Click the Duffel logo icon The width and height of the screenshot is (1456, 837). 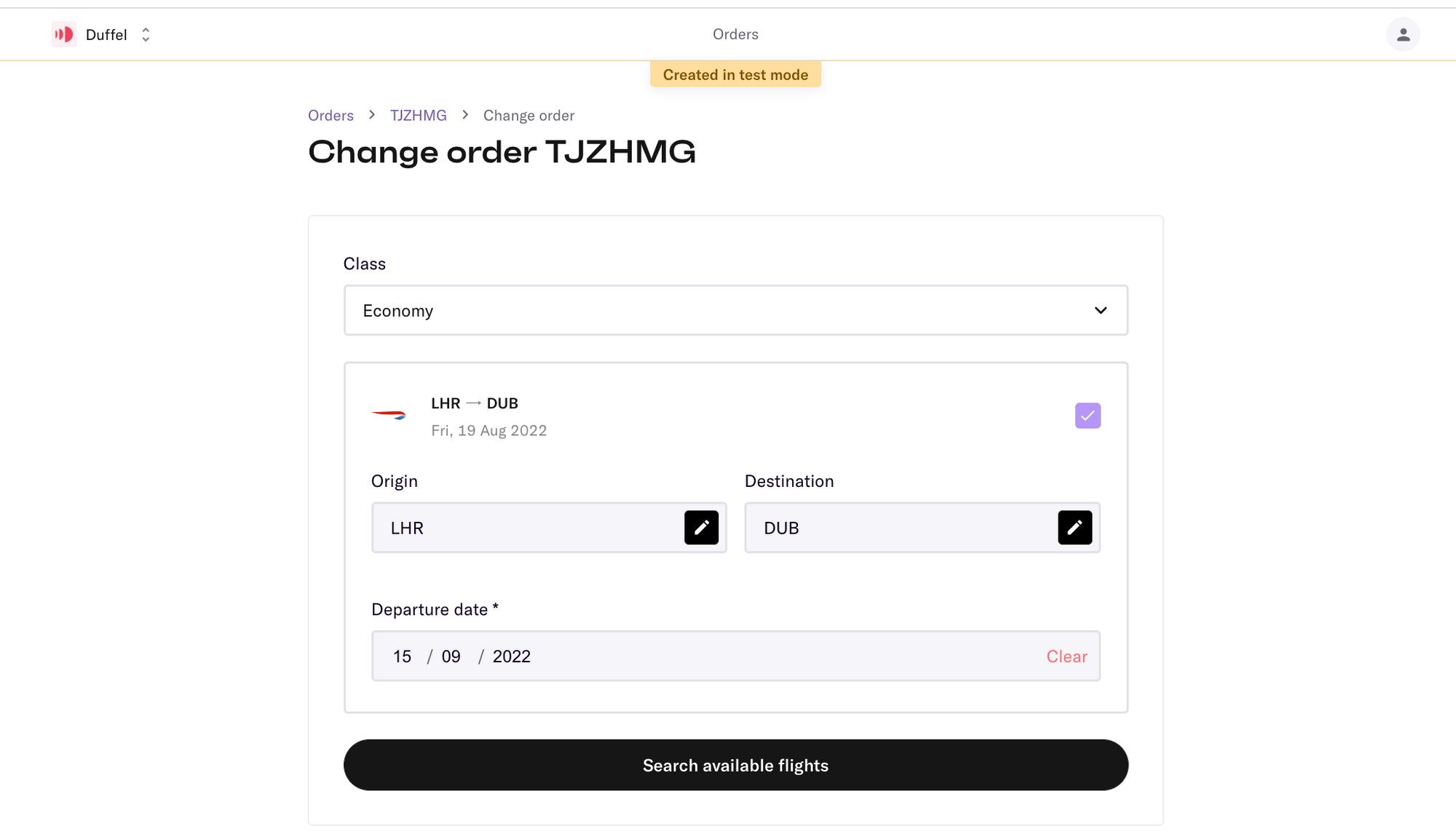click(62, 34)
